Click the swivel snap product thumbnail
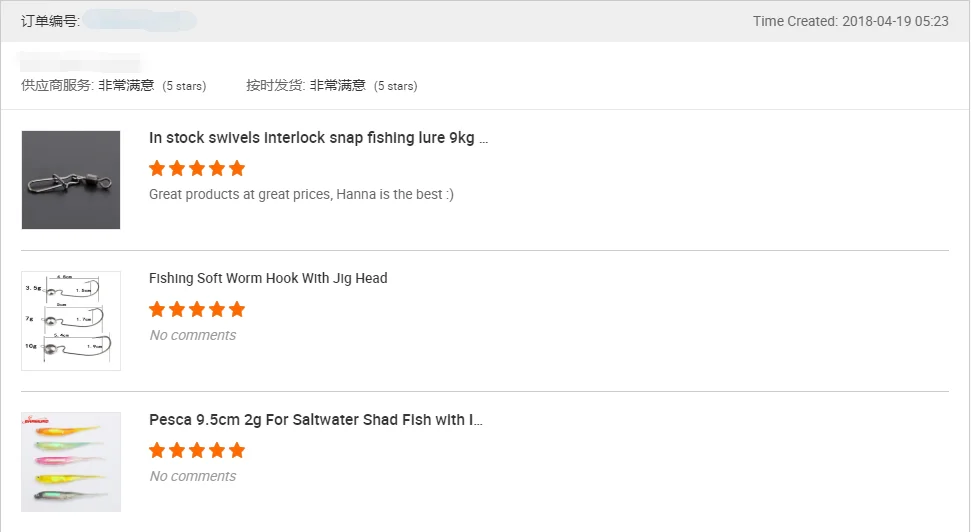Screen dimensions: 971x532 coord(71,180)
